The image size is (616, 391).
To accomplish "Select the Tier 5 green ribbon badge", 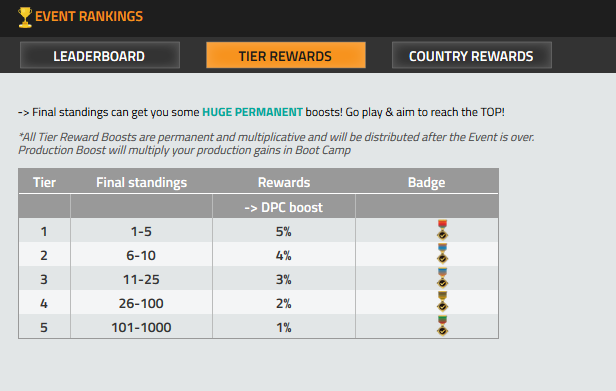I will pyautogui.click(x=442, y=325).
